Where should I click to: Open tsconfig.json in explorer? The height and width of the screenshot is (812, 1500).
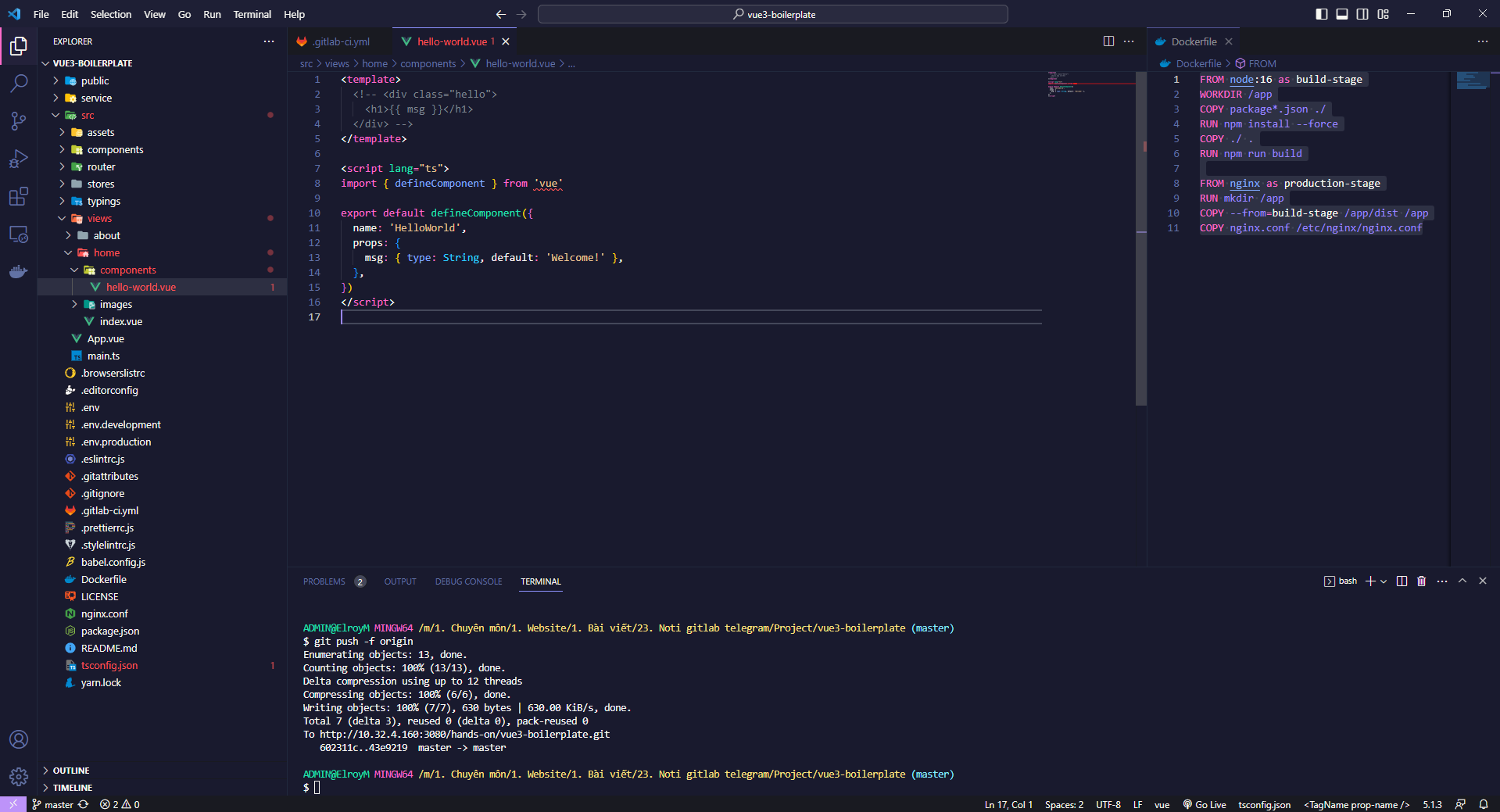pyautogui.click(x=162, y=665)
